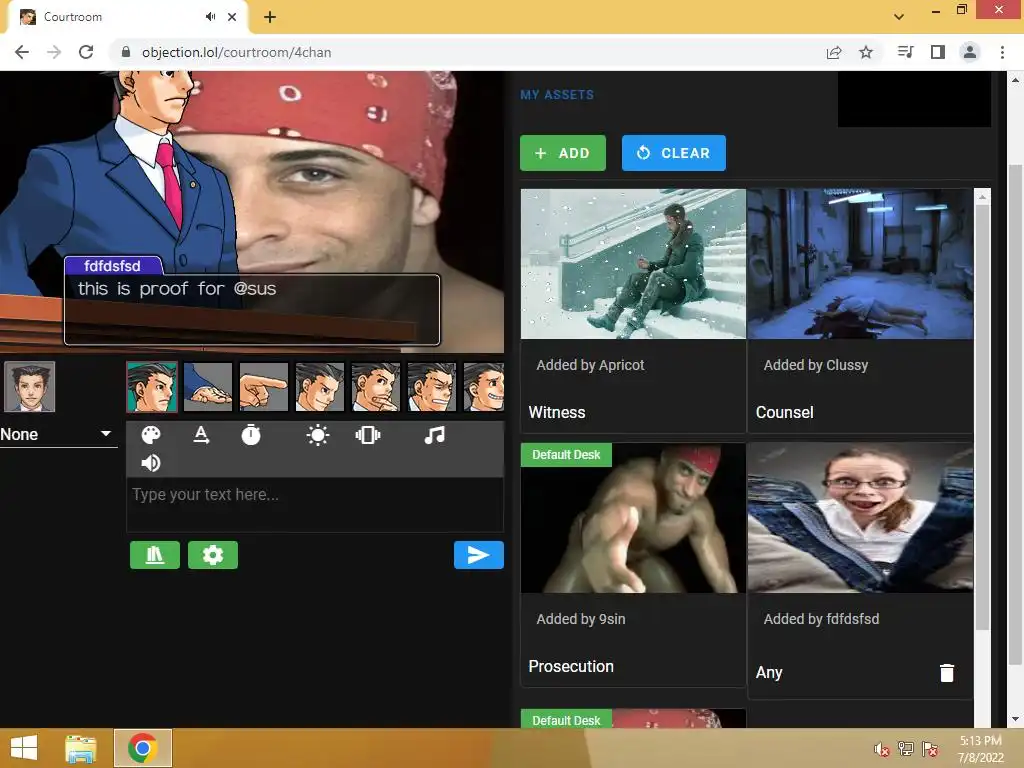This screenshot has height=768, width=1024.
Task: Click the assets list scrollbar
Action: point(982,418)
